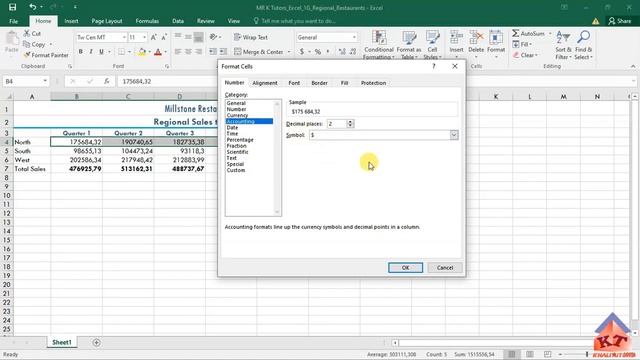Open the Protection tab in dialog

click(x=373, y=83)
